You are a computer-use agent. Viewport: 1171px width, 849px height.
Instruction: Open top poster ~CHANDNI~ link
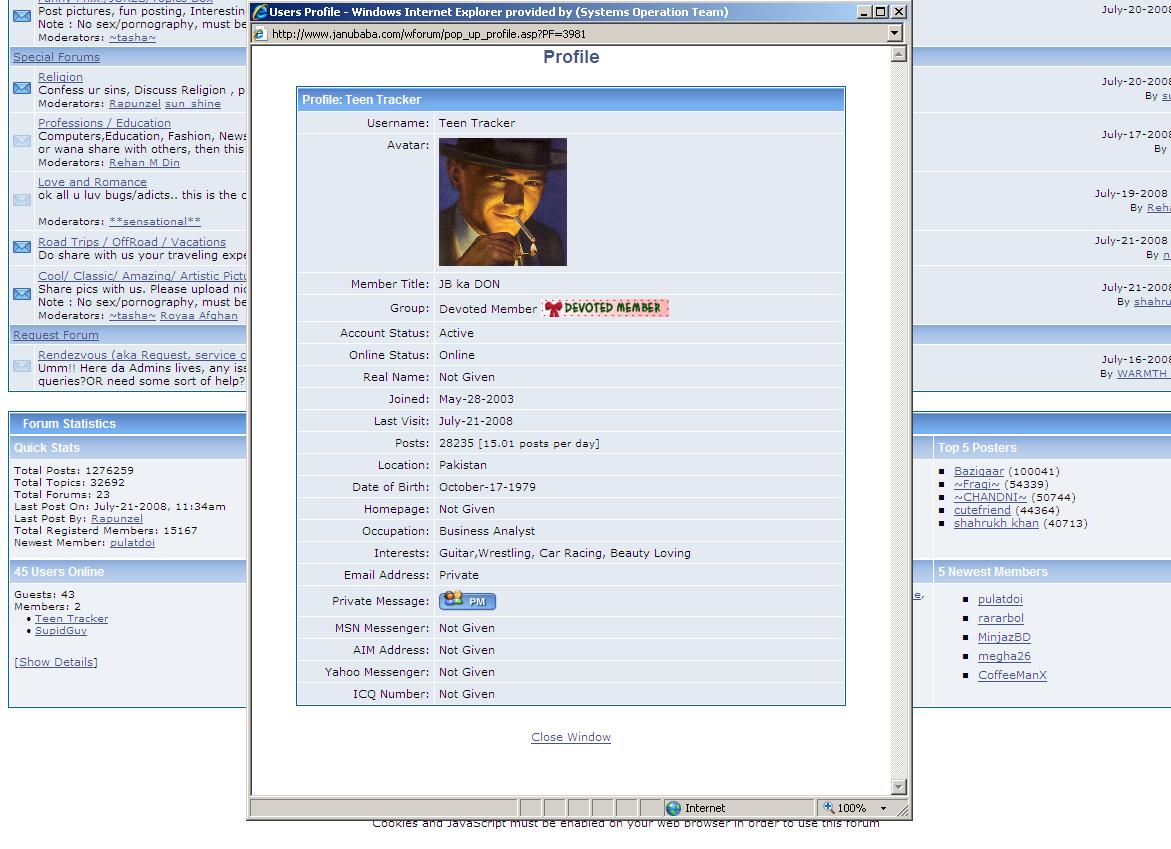point(990,497)
